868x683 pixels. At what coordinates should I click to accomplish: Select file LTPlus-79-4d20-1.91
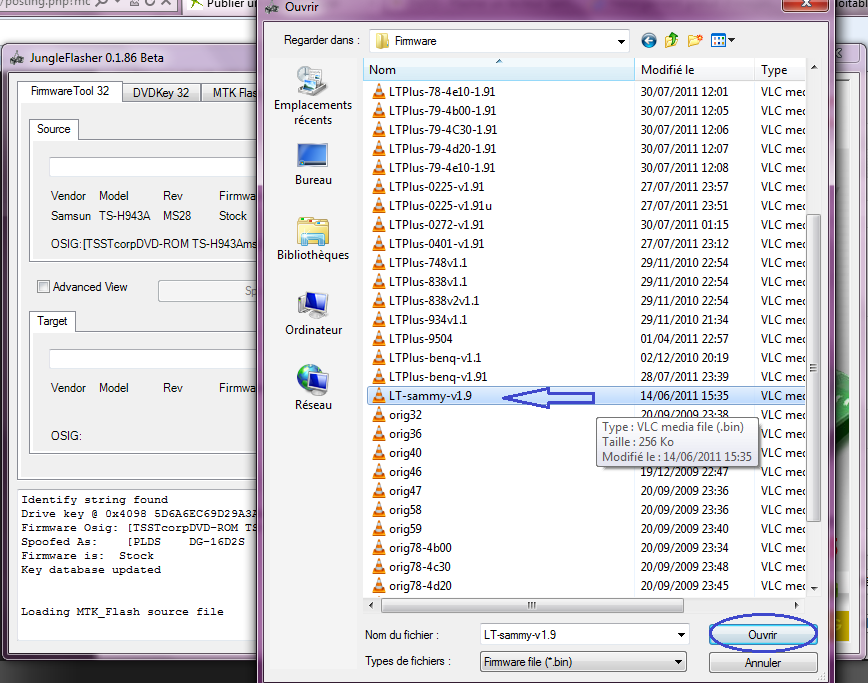(x=442, y=148)
